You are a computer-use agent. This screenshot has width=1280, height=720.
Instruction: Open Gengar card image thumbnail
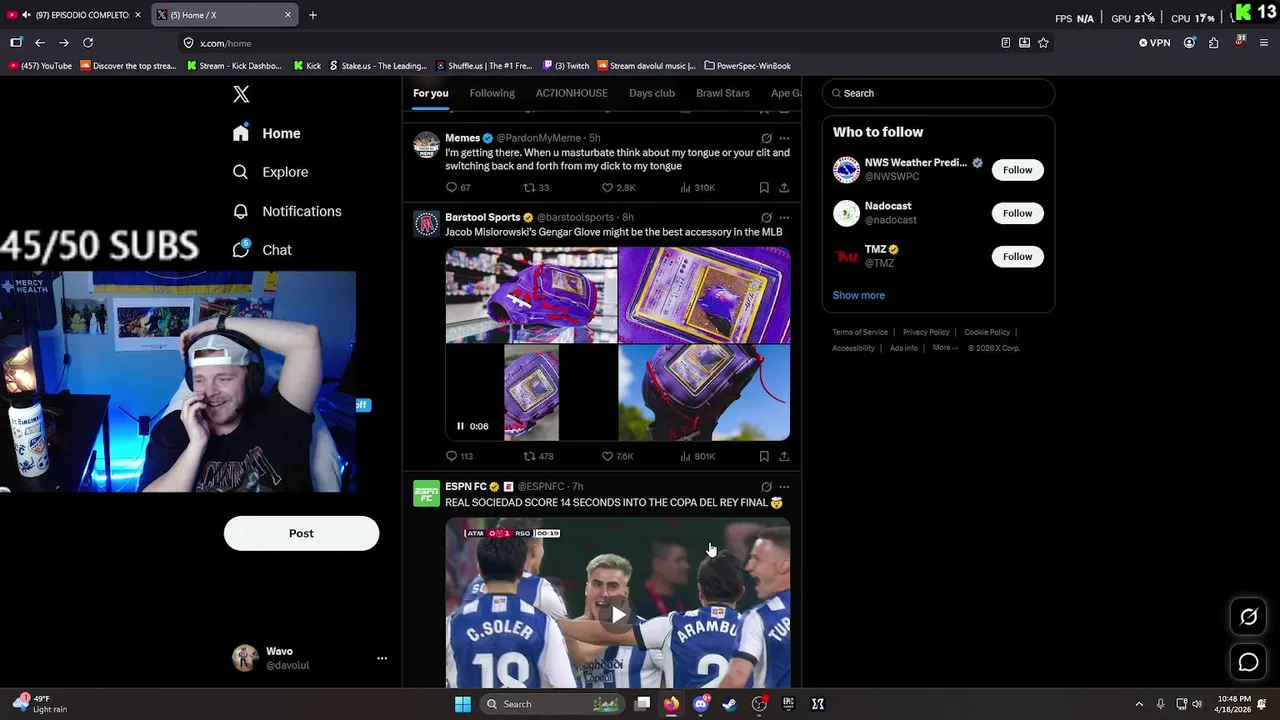click(704, 295)
